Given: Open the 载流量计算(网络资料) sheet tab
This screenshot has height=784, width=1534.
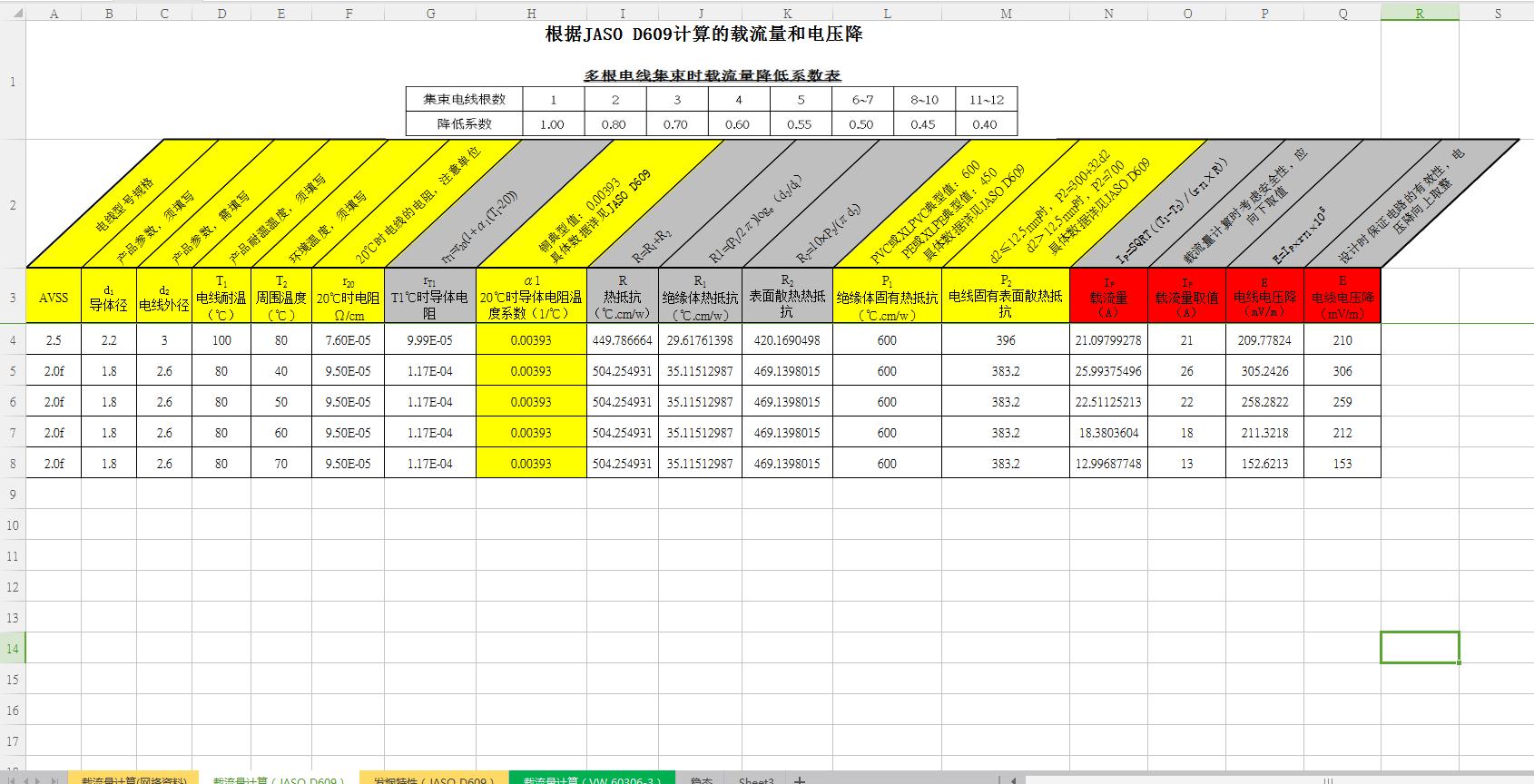Looking at the screenshot, I should click(x=133, y=779).
